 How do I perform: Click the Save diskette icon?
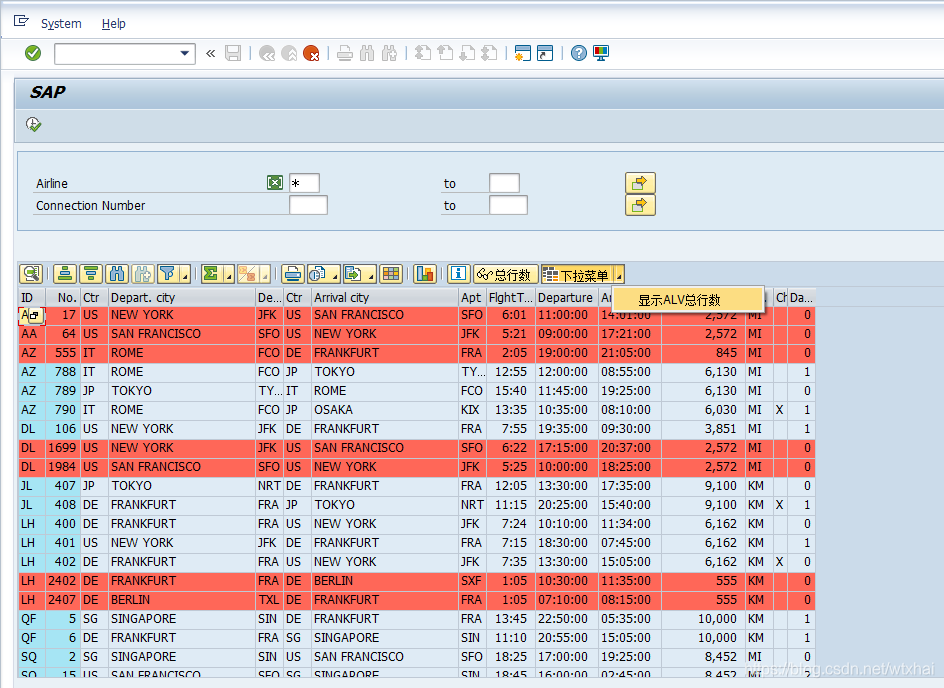[x=233, y=53]
